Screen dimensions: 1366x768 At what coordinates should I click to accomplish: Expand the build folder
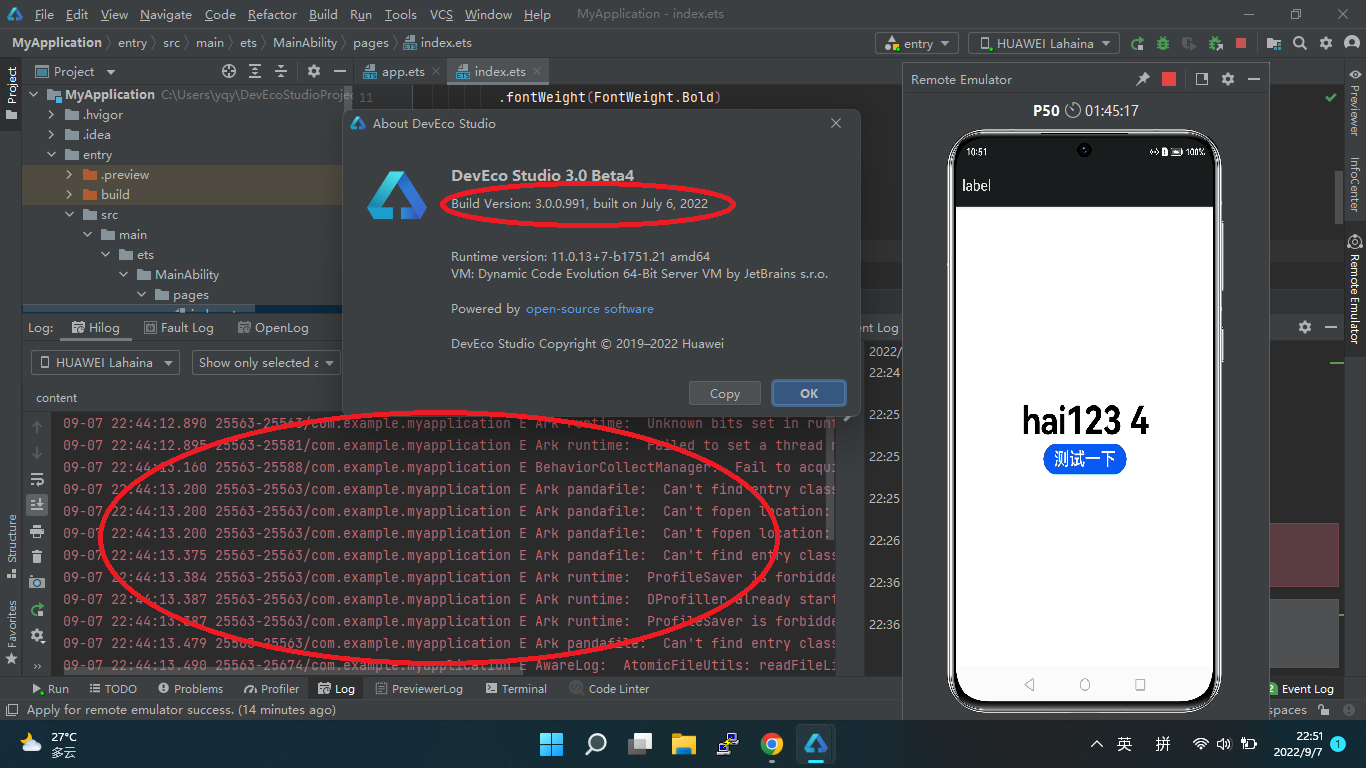pyautogui.click(x=70, y=195)
